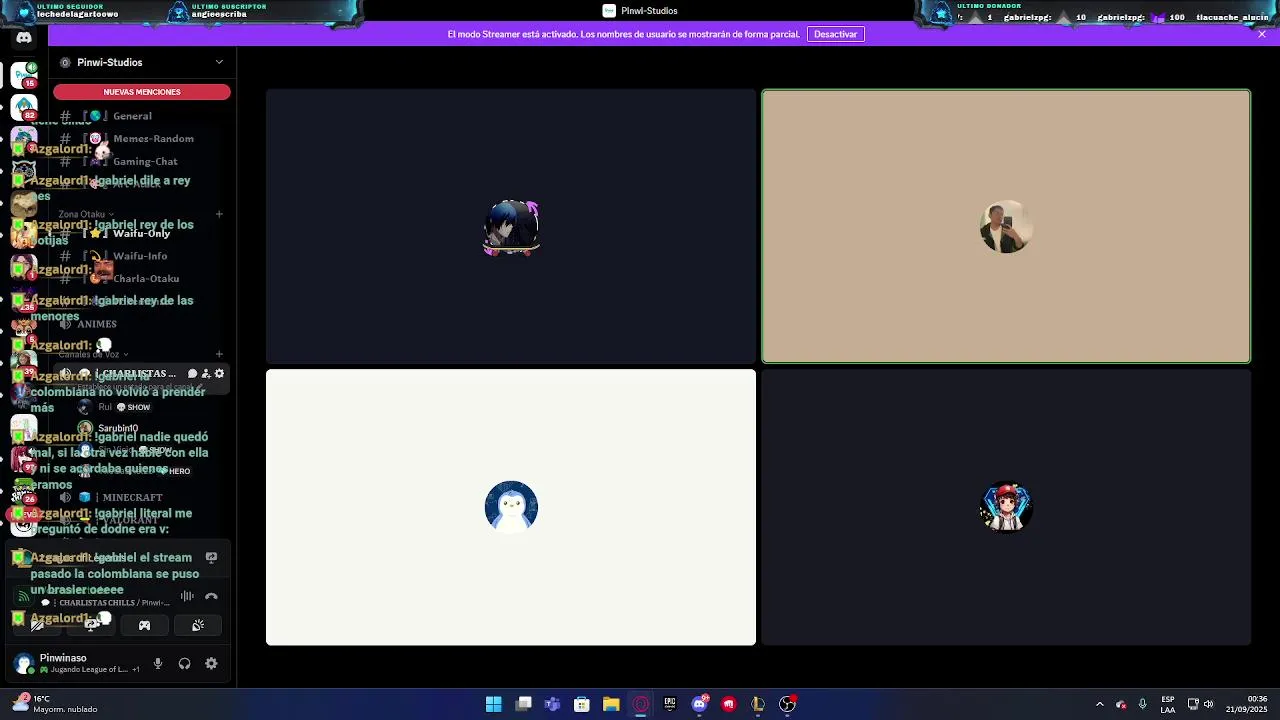Start an activity with controller icon
The width and height of the screenshot is (1280, 720).
(x=144, y=626)
